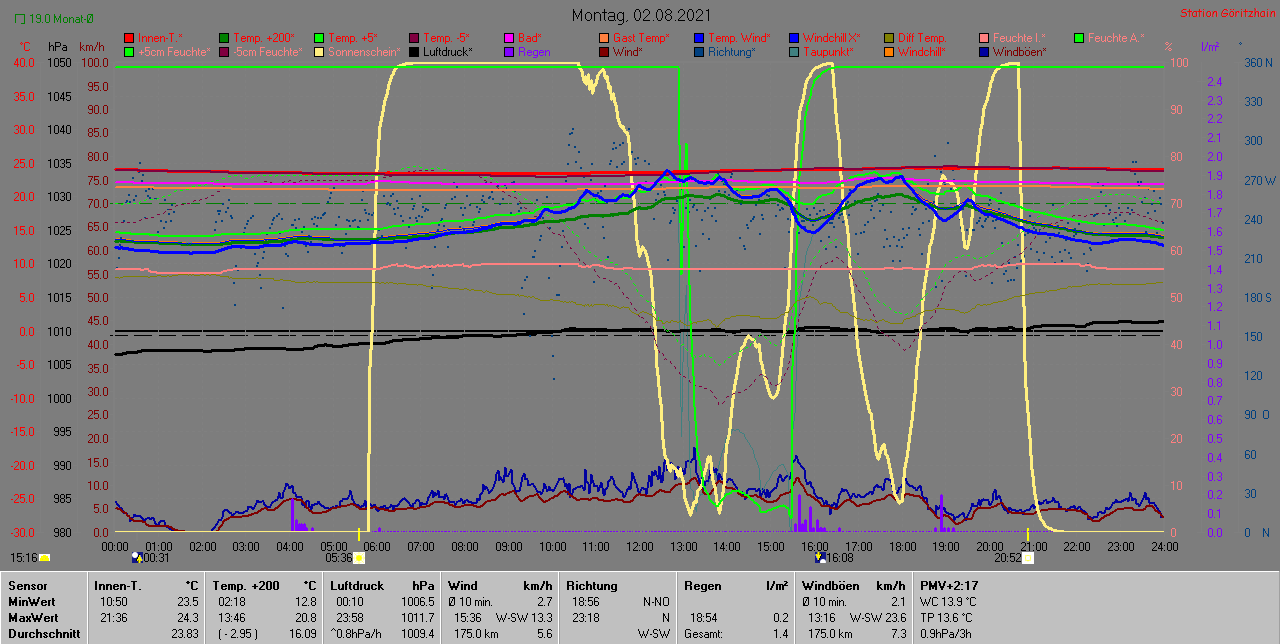Click the navy Windböen legend square

tap(983, 51)
